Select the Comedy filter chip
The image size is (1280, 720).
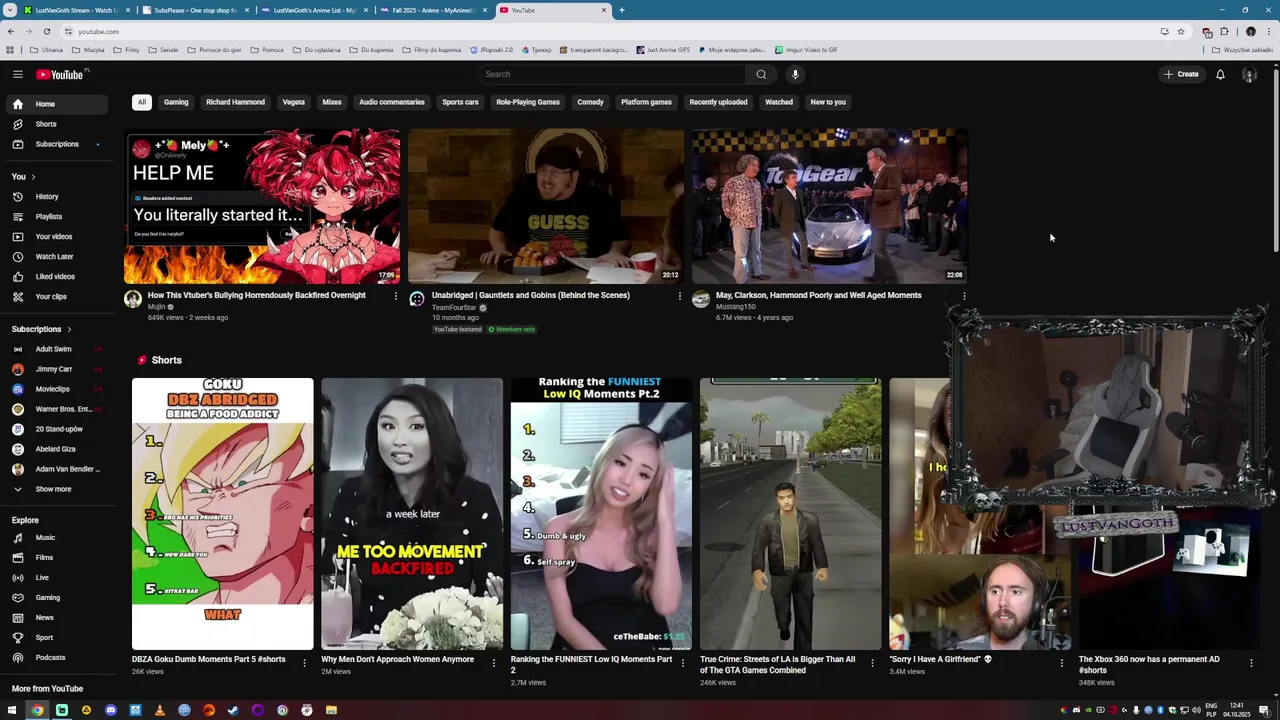tap(590, 102)
